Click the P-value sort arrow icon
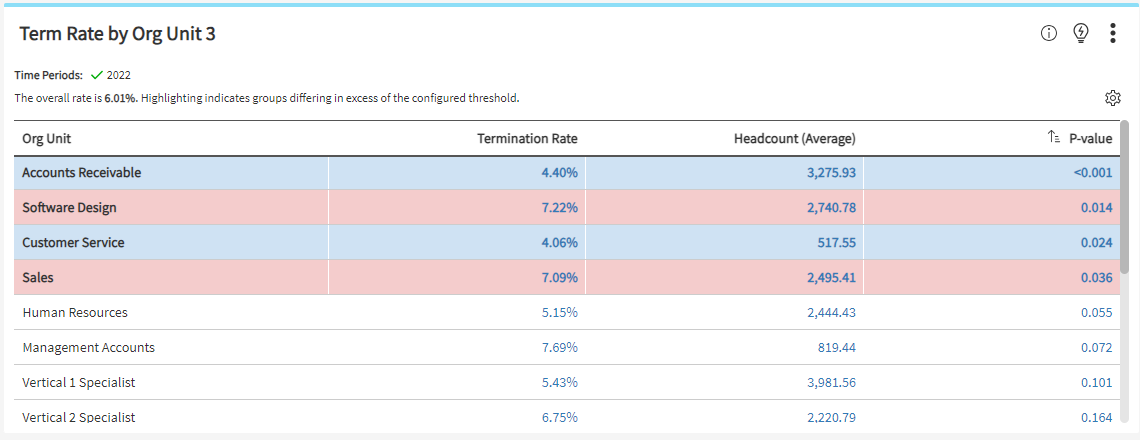The height and width of the screenshot is (440, 1140). point(1053,138)
